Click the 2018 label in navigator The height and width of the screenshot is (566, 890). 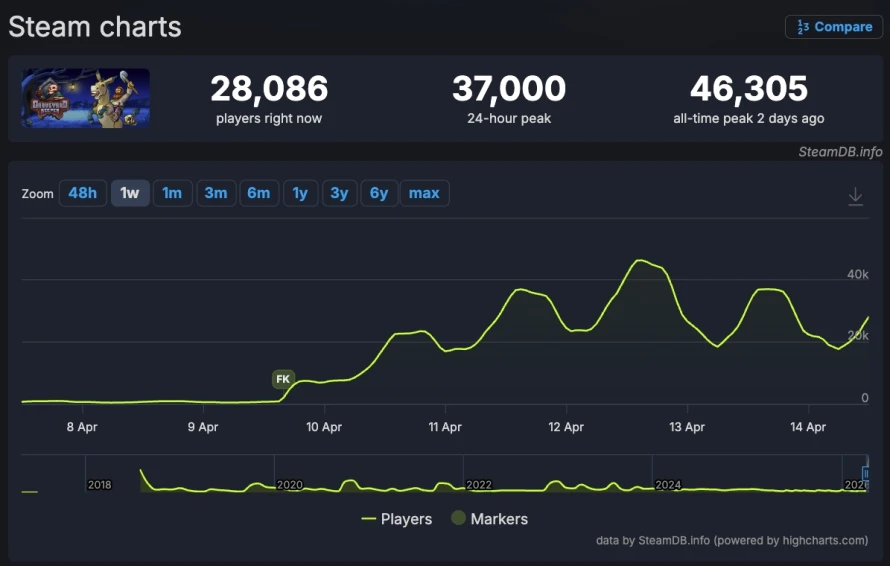click(x=99, y=485)
